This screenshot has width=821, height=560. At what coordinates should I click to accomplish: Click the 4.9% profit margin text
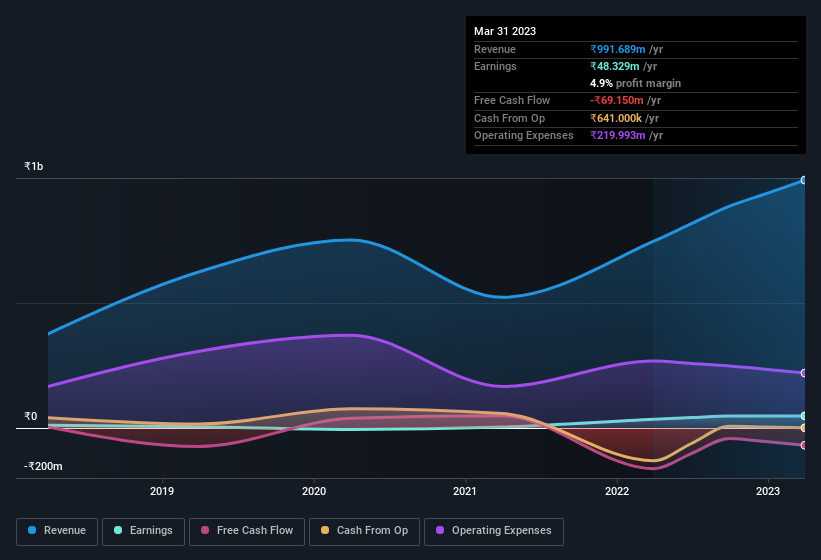coord(635,83)
